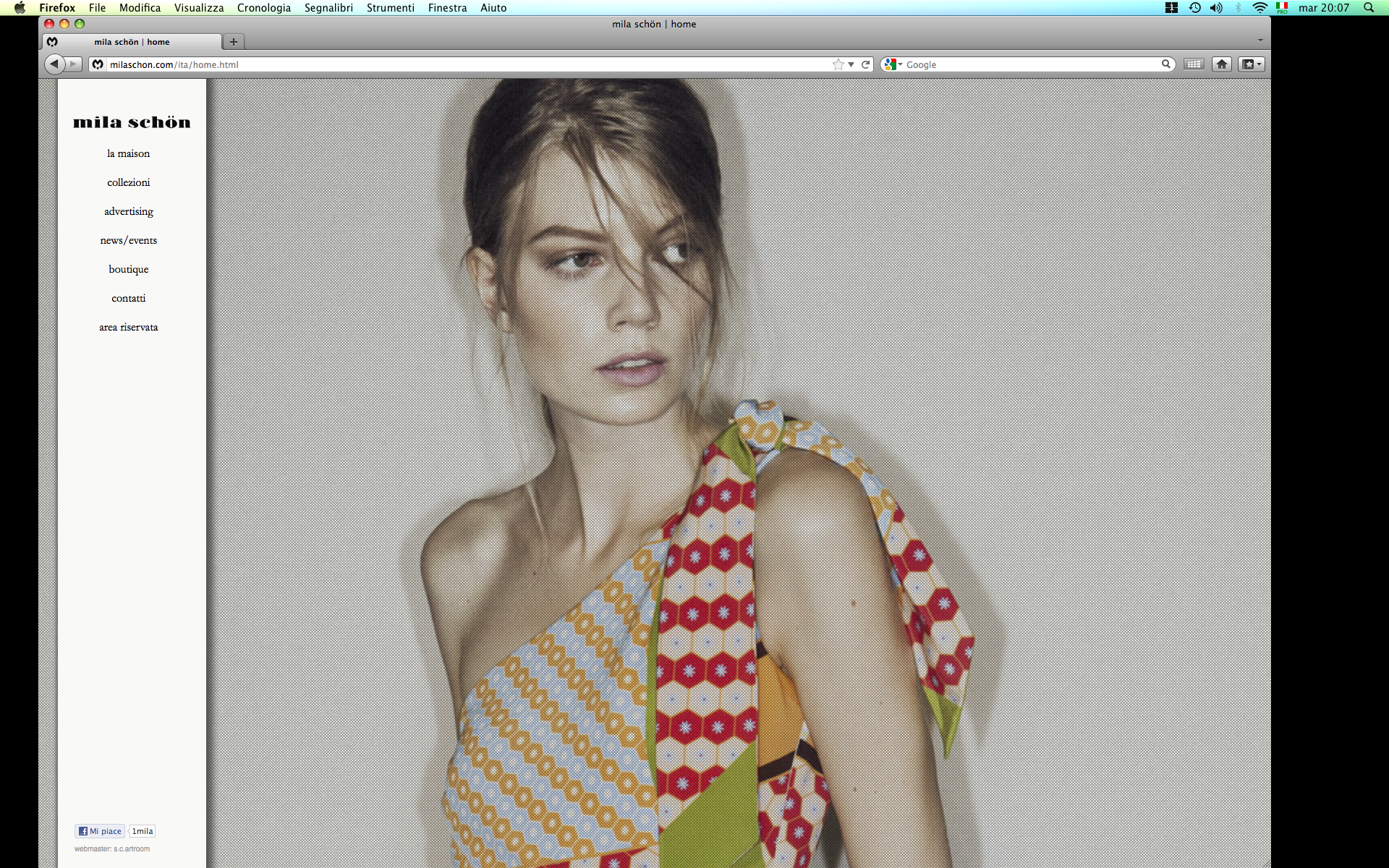This screenshot has height=868, width=1389.
Task: Open new tab with plus button
Action: pyautogui.click(x=233, y=42)
